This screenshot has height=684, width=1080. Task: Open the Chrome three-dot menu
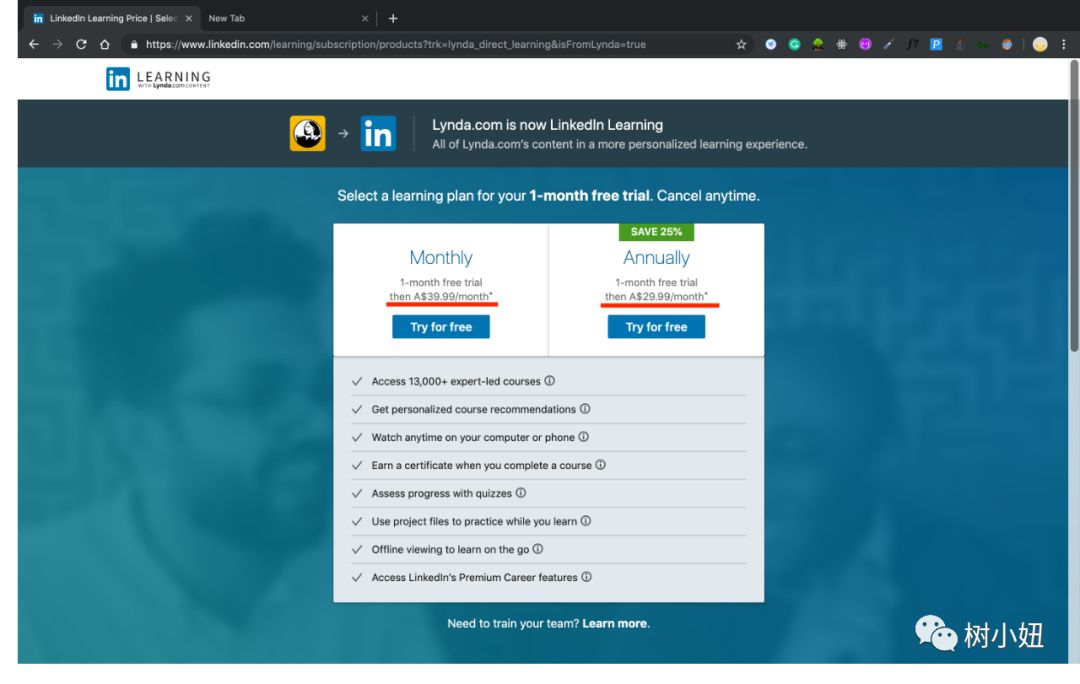tap(1063, 44)
